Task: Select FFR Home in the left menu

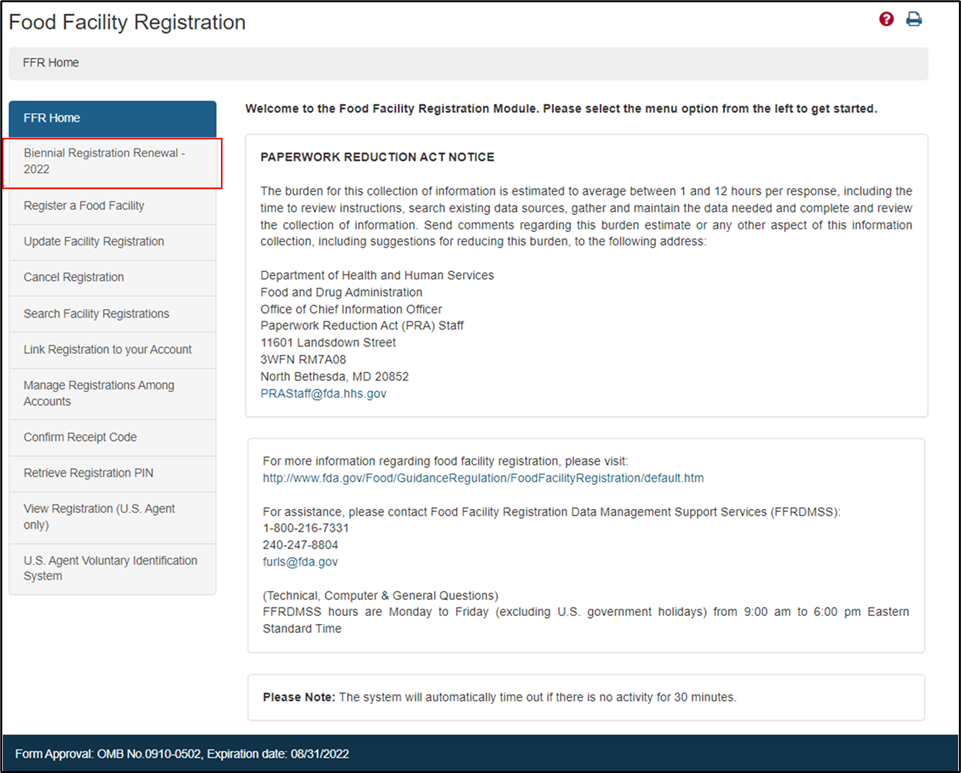Action: [113, 118]
